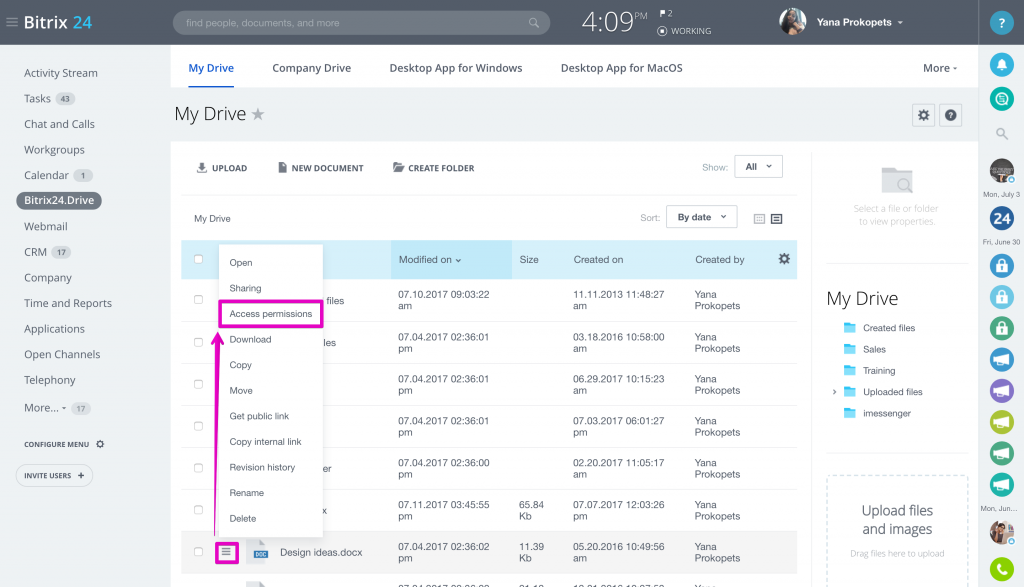The width and height of the screenshot is (1024, 587).
Task: Check the row created 03.18.2016 10:58:00
Action: click(199, 342)
